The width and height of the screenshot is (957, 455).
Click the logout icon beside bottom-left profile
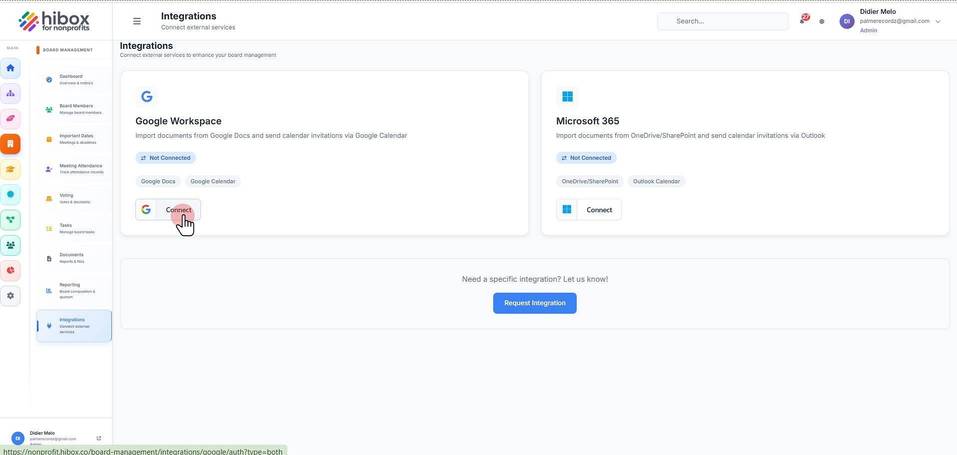click(x=99, y=438)
